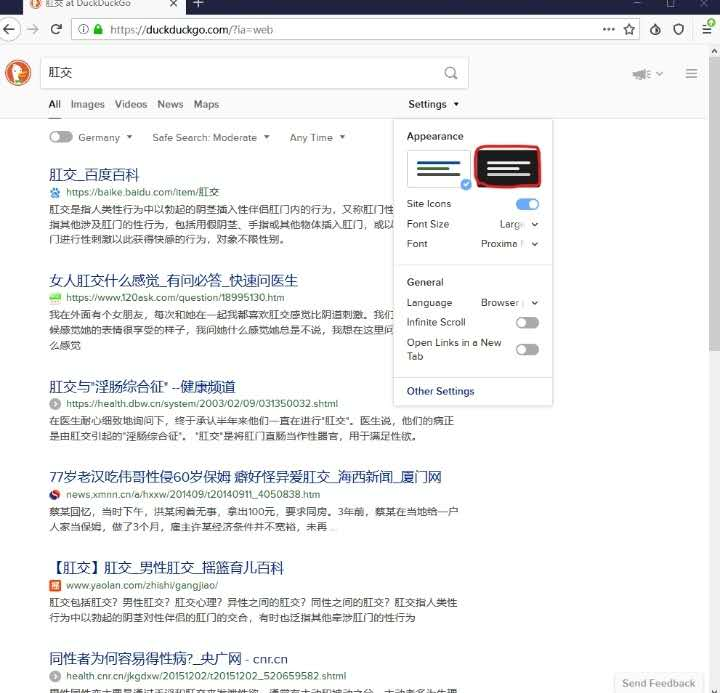
Task: Click the DuckDuckGo logo
Action: [x=18, y=73]
